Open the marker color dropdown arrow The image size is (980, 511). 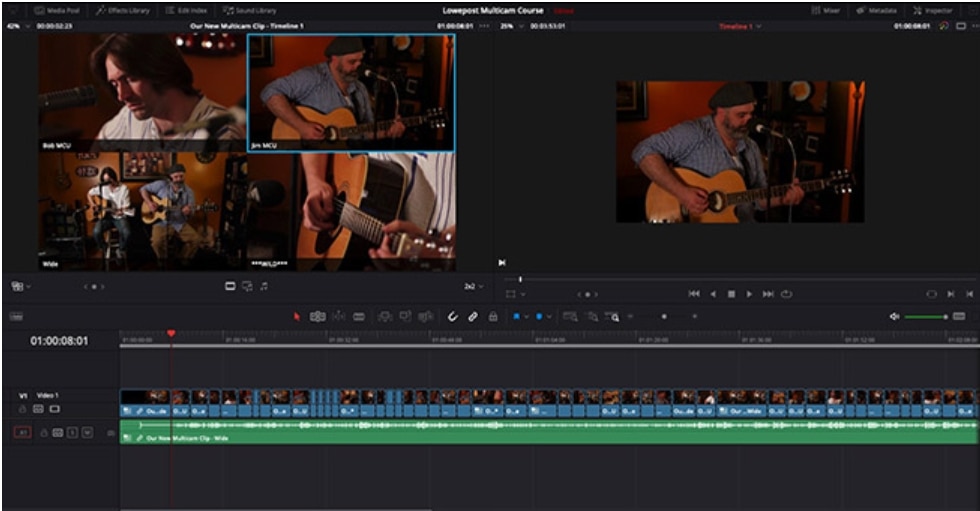pos(549,317)
